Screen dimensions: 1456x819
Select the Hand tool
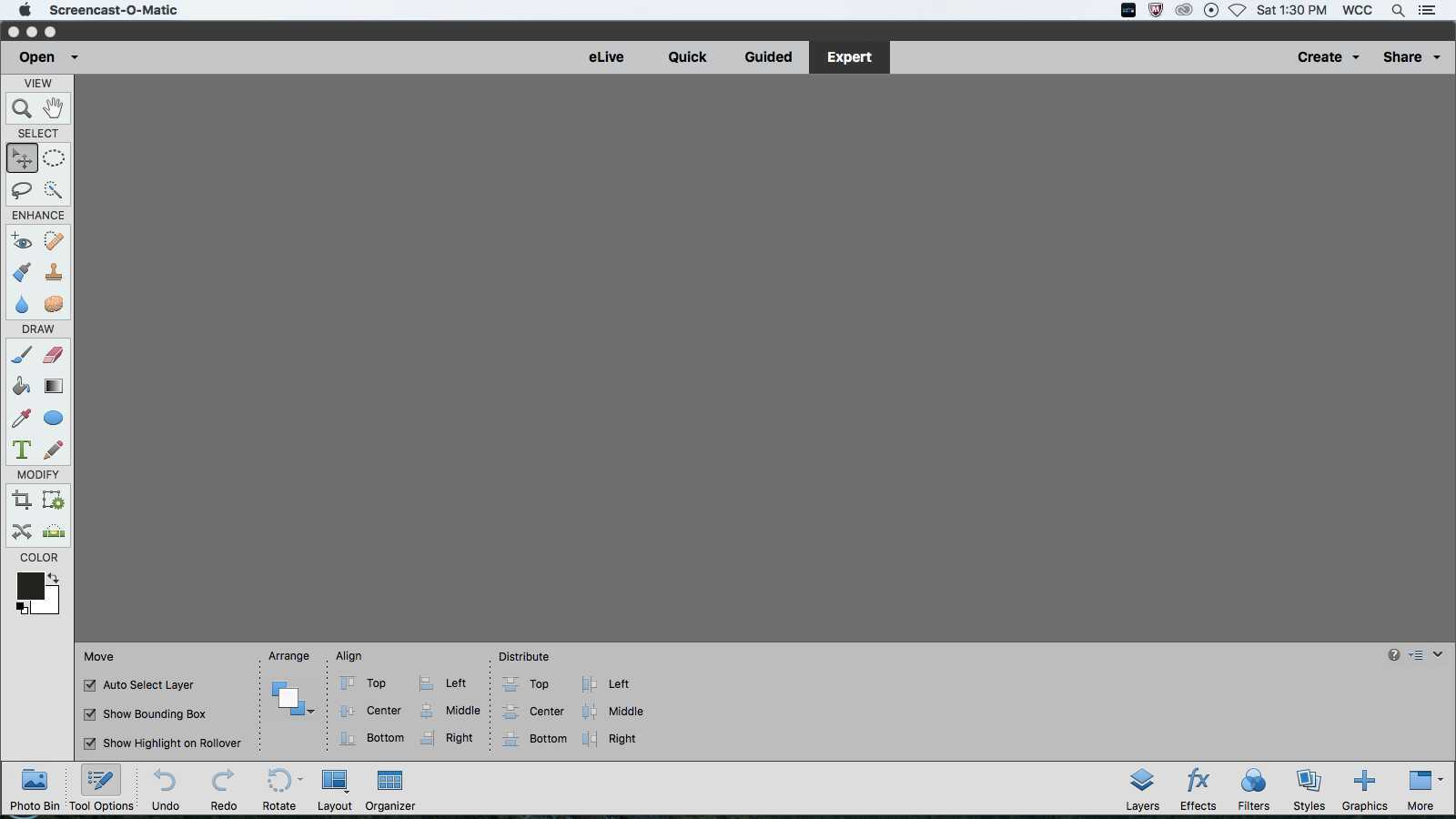54,109
